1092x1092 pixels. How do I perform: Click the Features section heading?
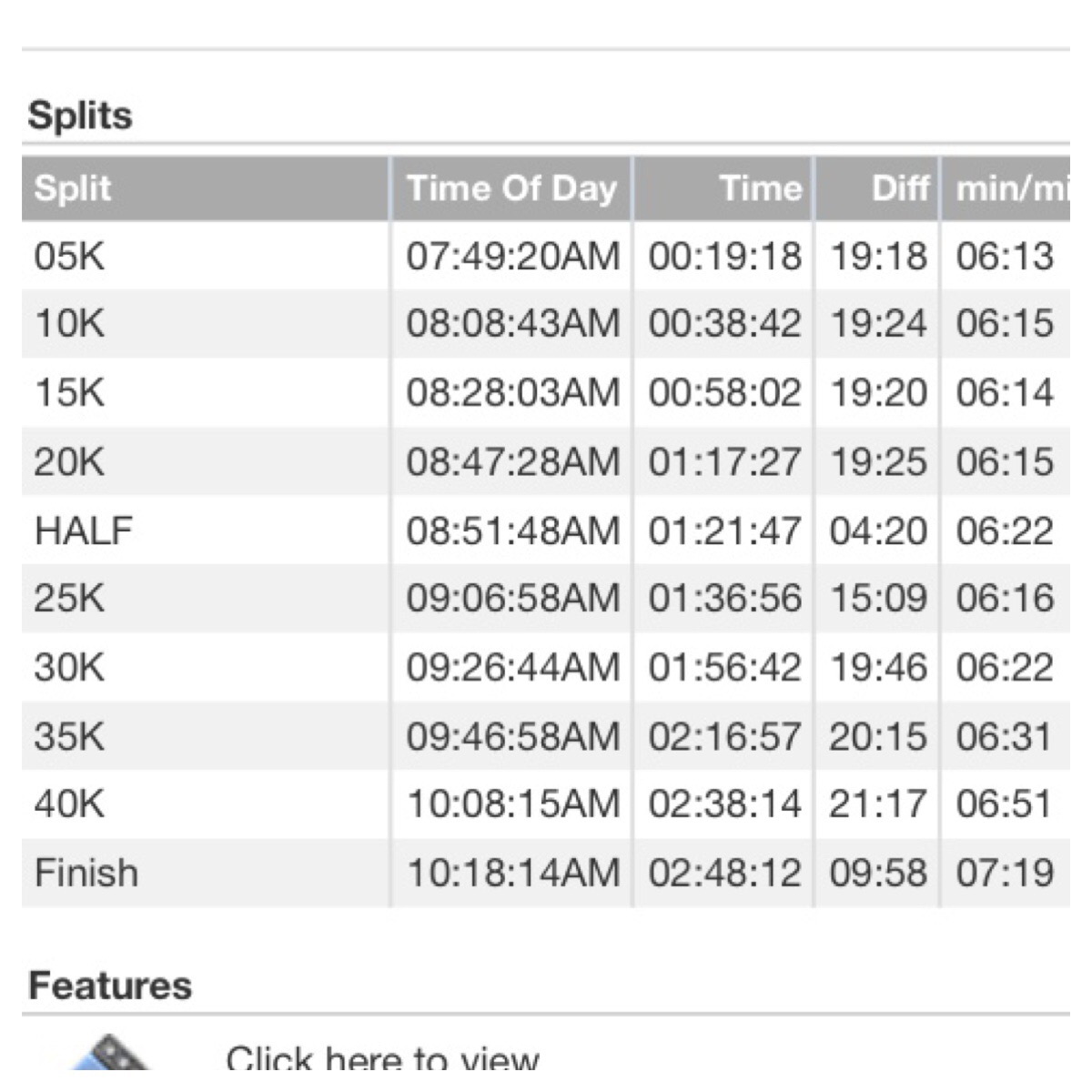(x=110, y=986)
